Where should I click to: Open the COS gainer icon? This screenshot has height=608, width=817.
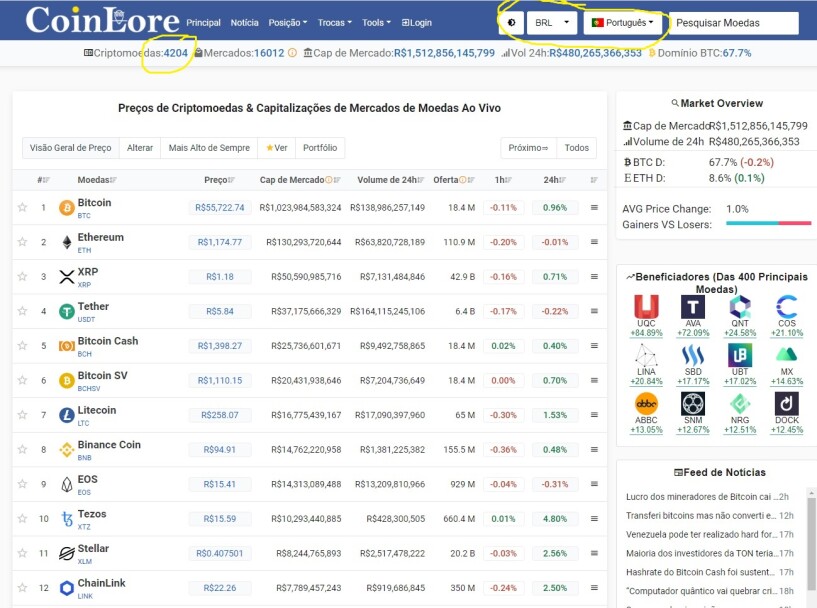[787, 306]
